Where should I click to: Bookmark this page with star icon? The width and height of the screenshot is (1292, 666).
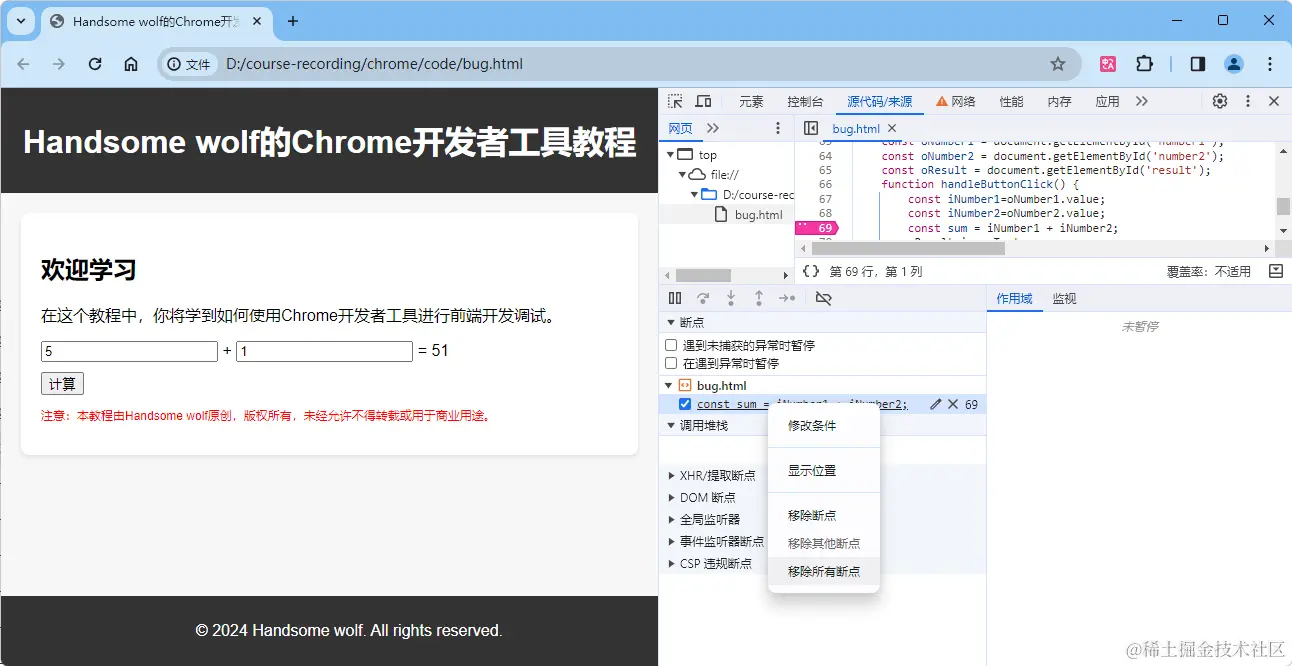[1058, 64]
